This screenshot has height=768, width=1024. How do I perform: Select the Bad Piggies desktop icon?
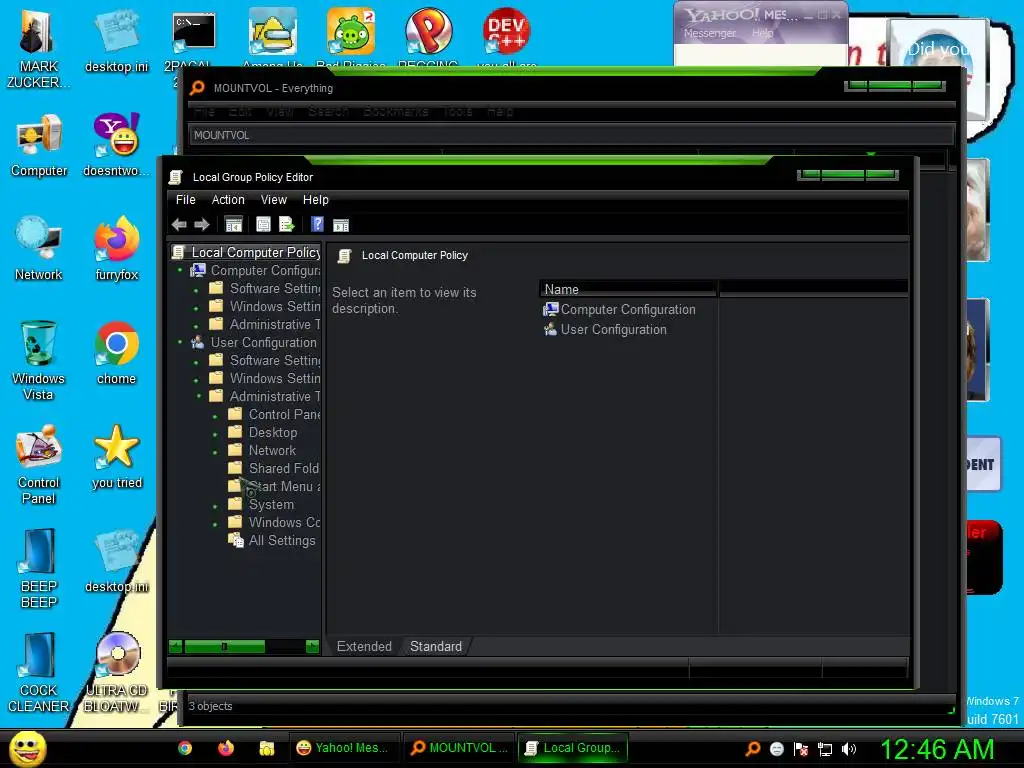tap(351, 38)
